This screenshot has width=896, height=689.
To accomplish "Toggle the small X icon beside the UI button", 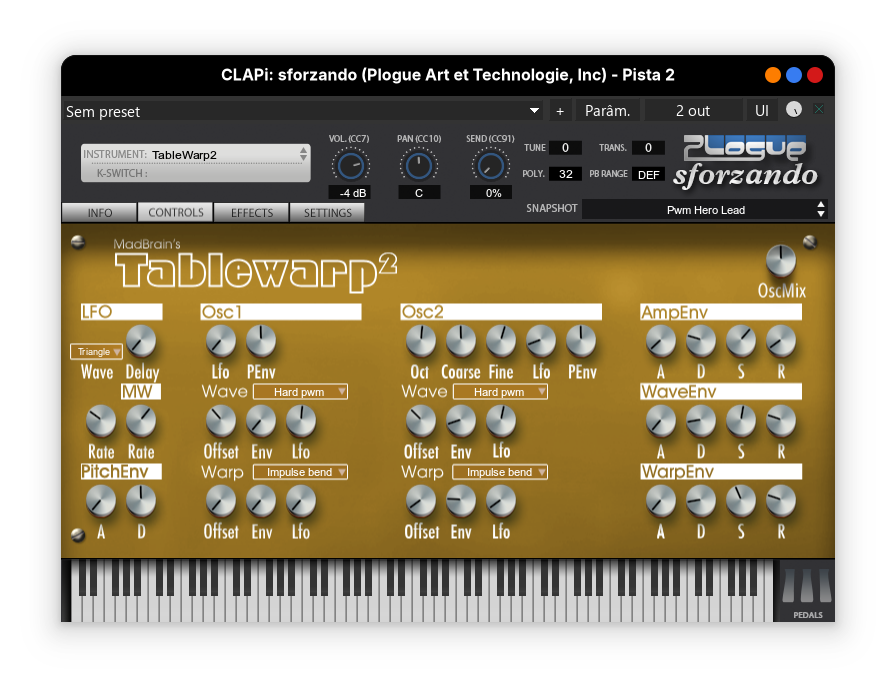I will click(819, 110).
